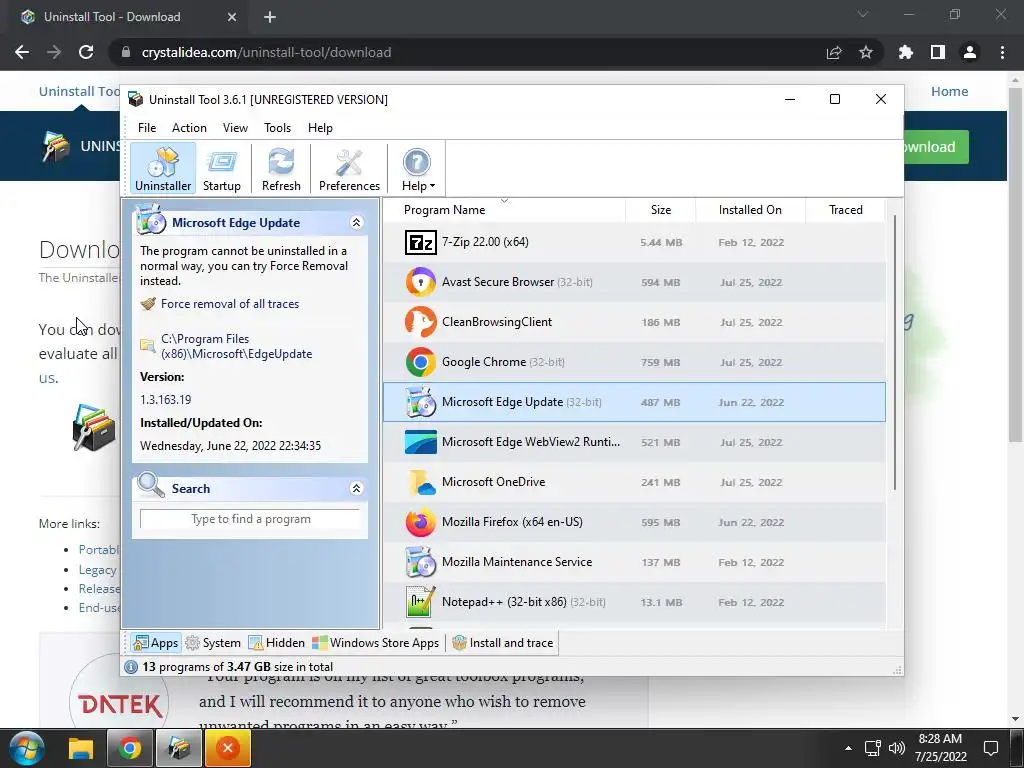Click the Uninstall Tool taskbar icon
Image resolution: width=1024 pixels, height=768 pixels.
[x=178, y=748]
